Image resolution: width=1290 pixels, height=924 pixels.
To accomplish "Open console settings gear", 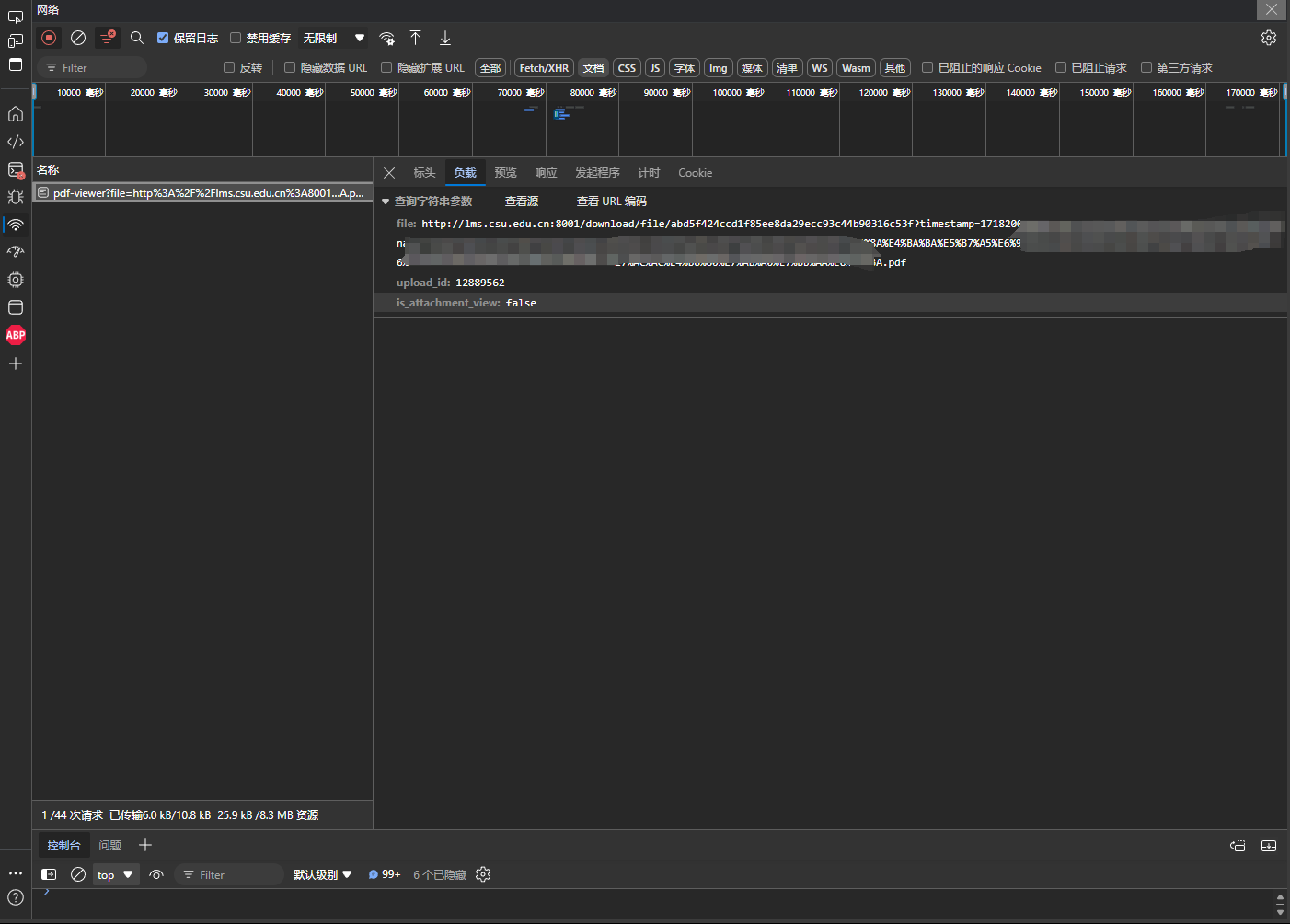I will [483, 874].
